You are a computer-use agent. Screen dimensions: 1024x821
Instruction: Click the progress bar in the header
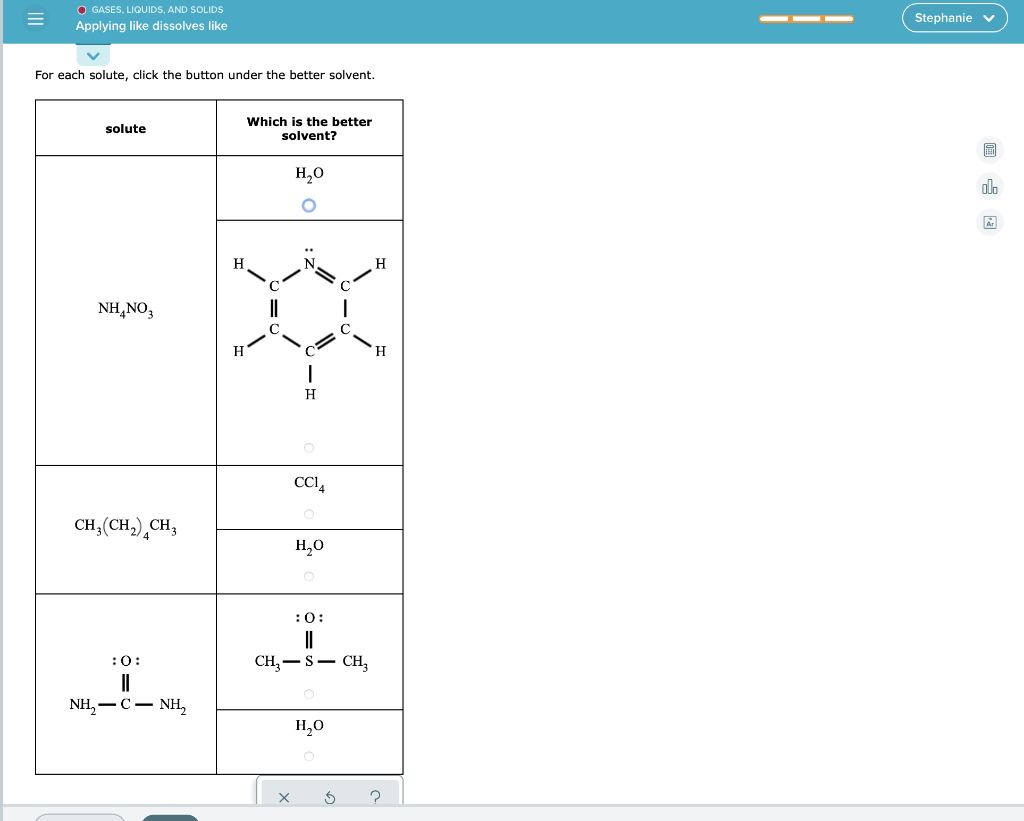(806, 17)
